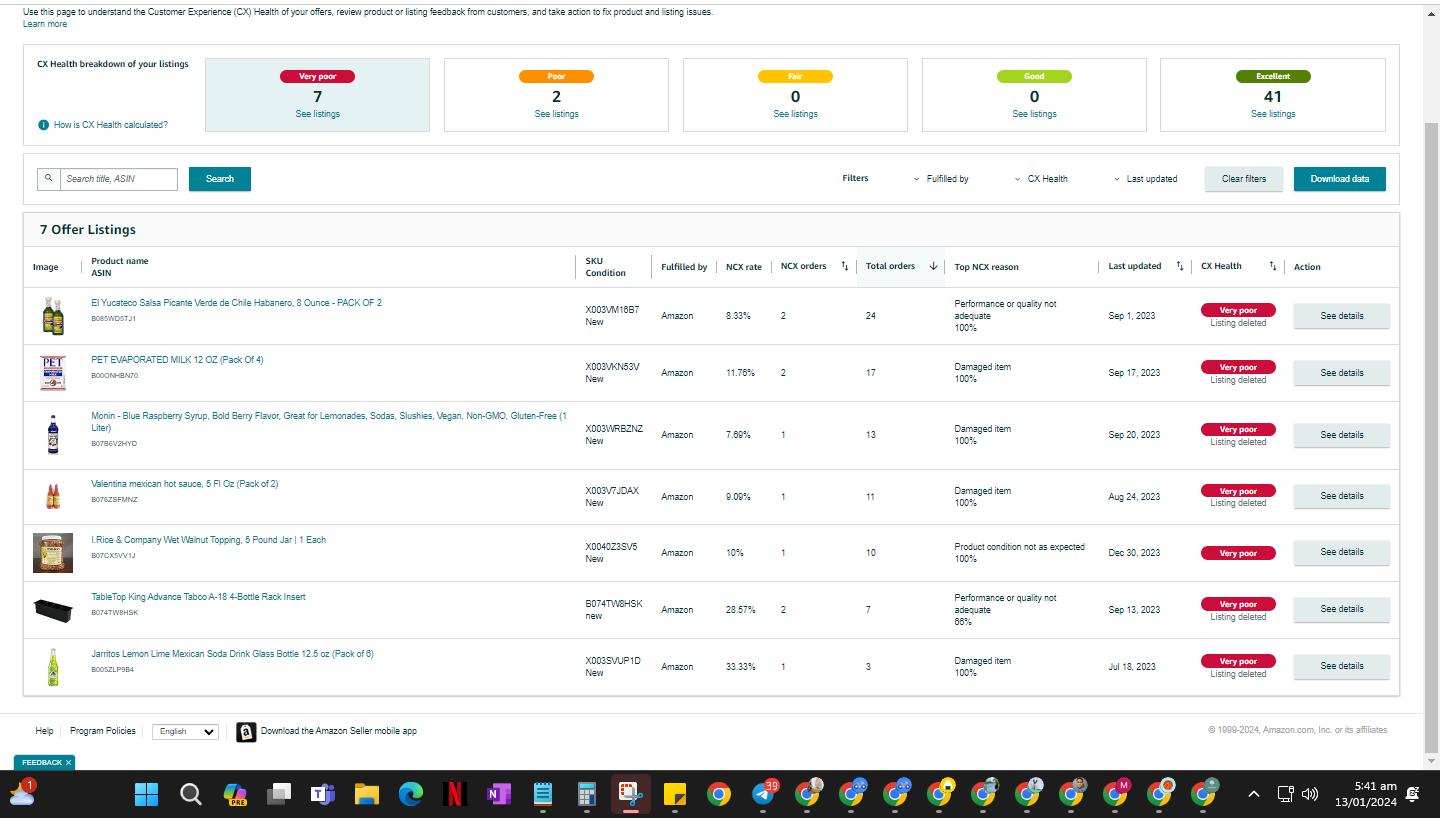Click the Wet Walnut Topping product image

(53, 553)
